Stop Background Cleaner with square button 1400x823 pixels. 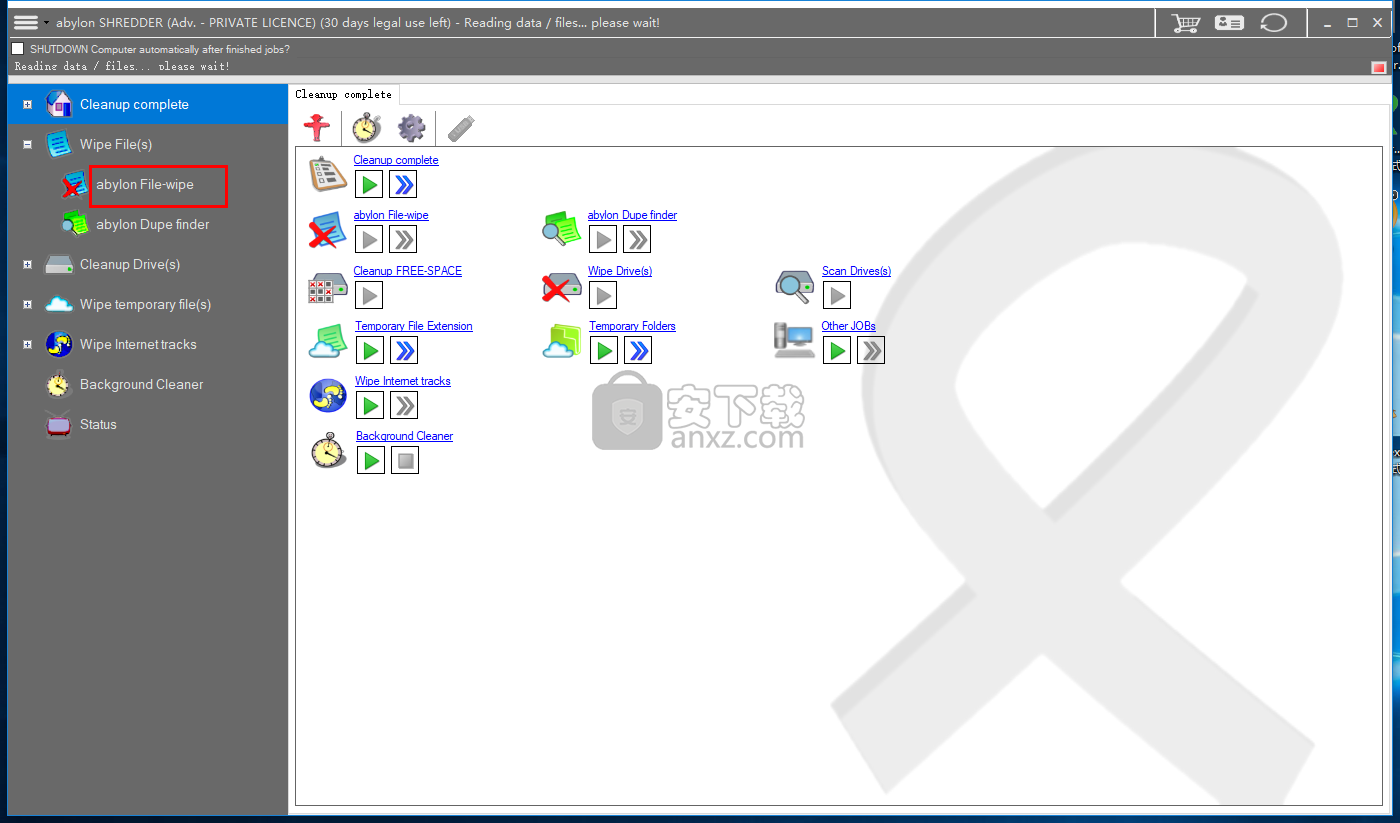[x=405, y=460]
